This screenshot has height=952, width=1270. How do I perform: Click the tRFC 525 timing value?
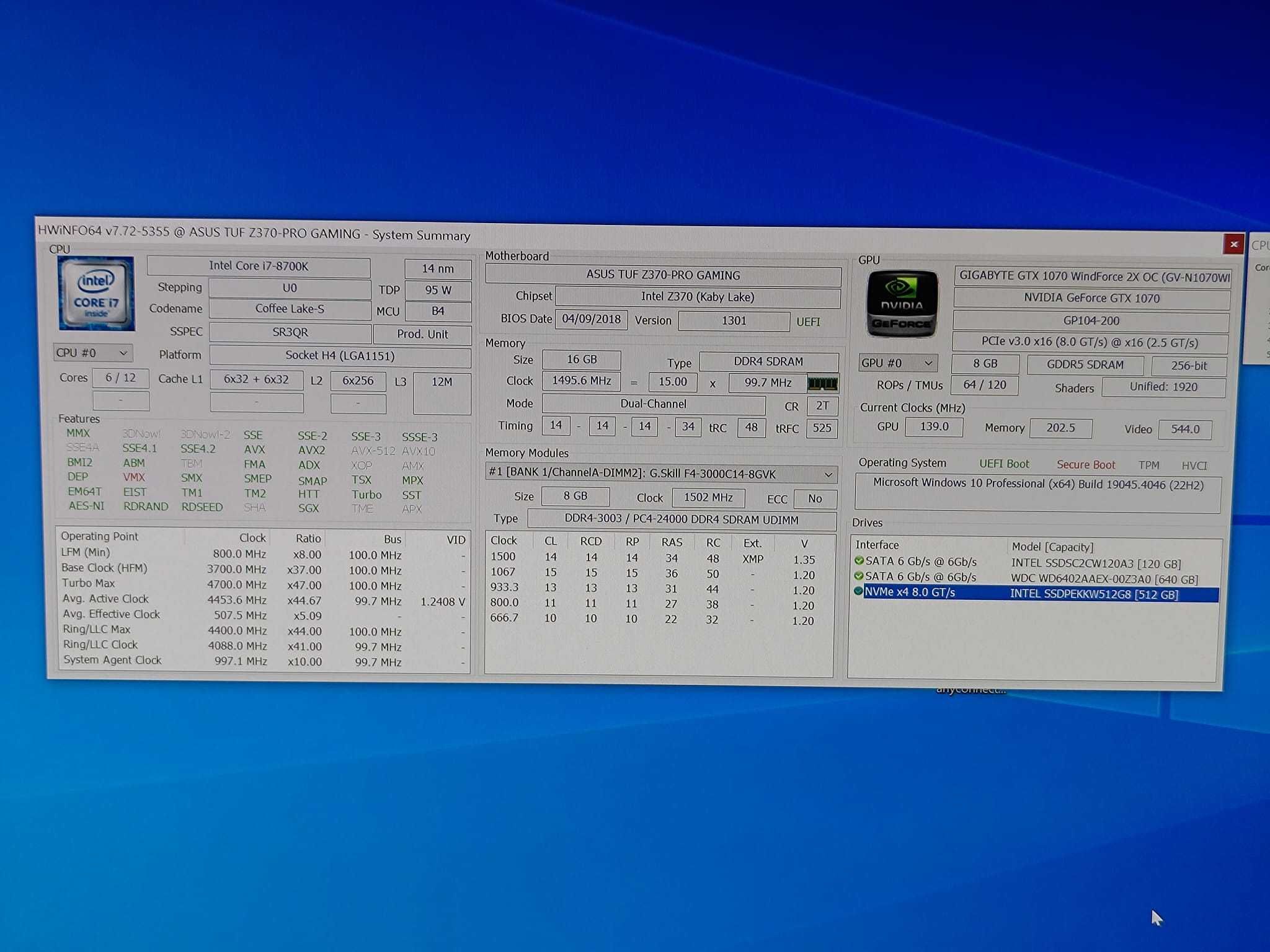[822, 428]
